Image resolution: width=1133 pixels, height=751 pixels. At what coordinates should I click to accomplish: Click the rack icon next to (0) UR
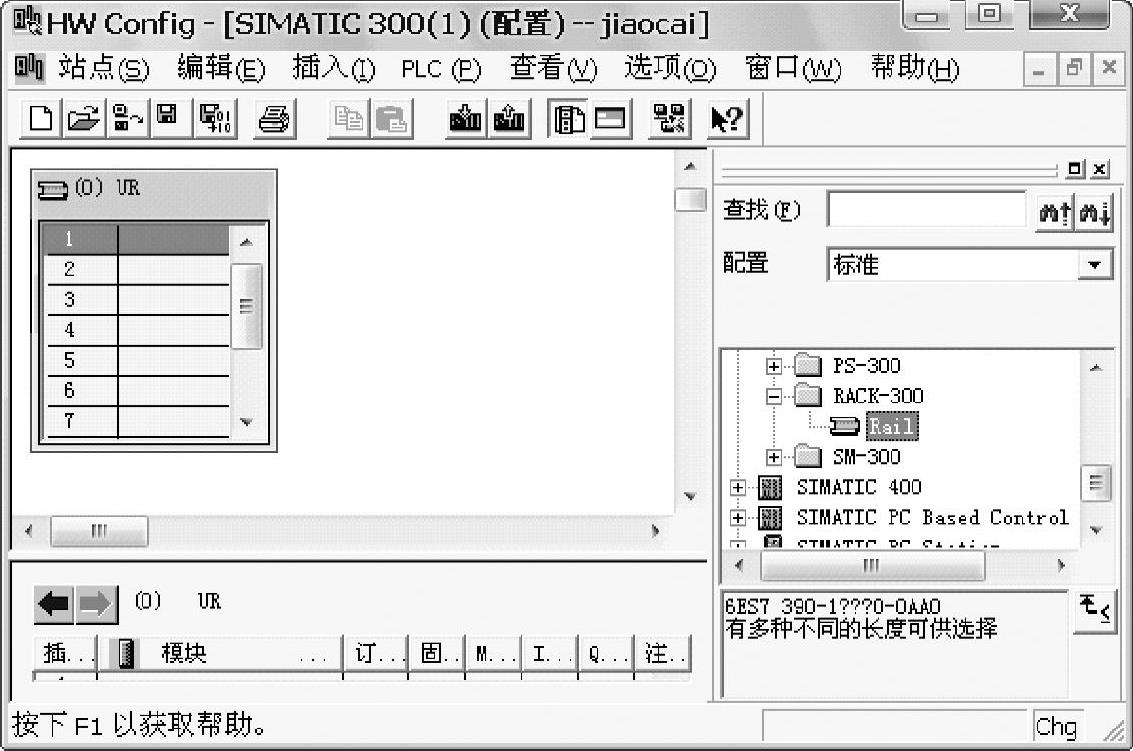[52, 190]
